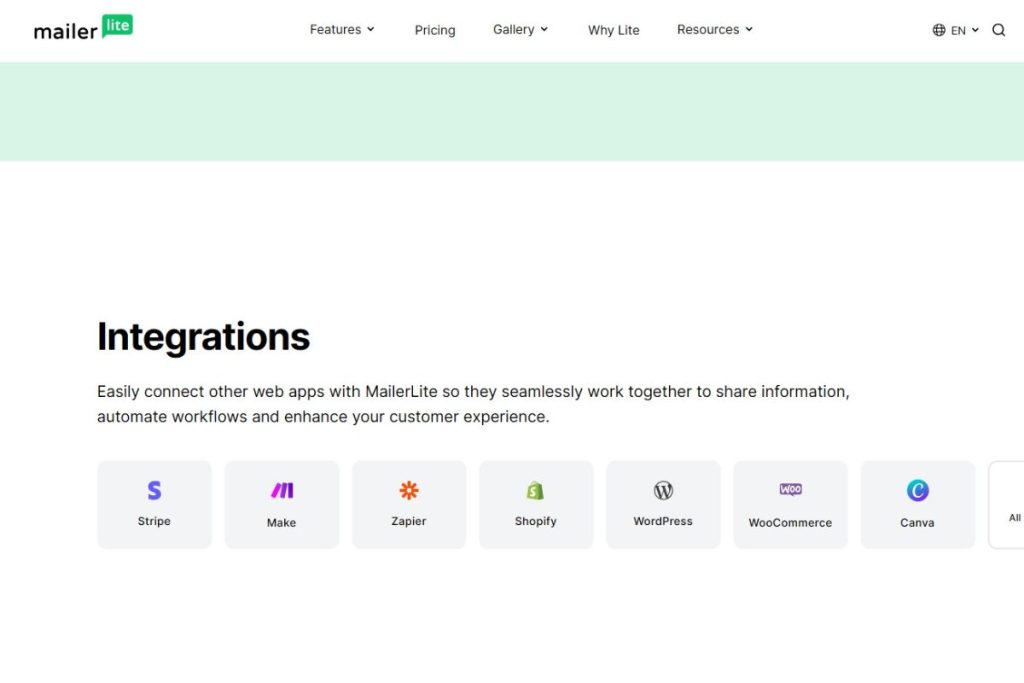Click the WooCommerce logo icon
The width and height of the screenshot is (1024, 683).
pyautogui.click(x=790, y=490)
